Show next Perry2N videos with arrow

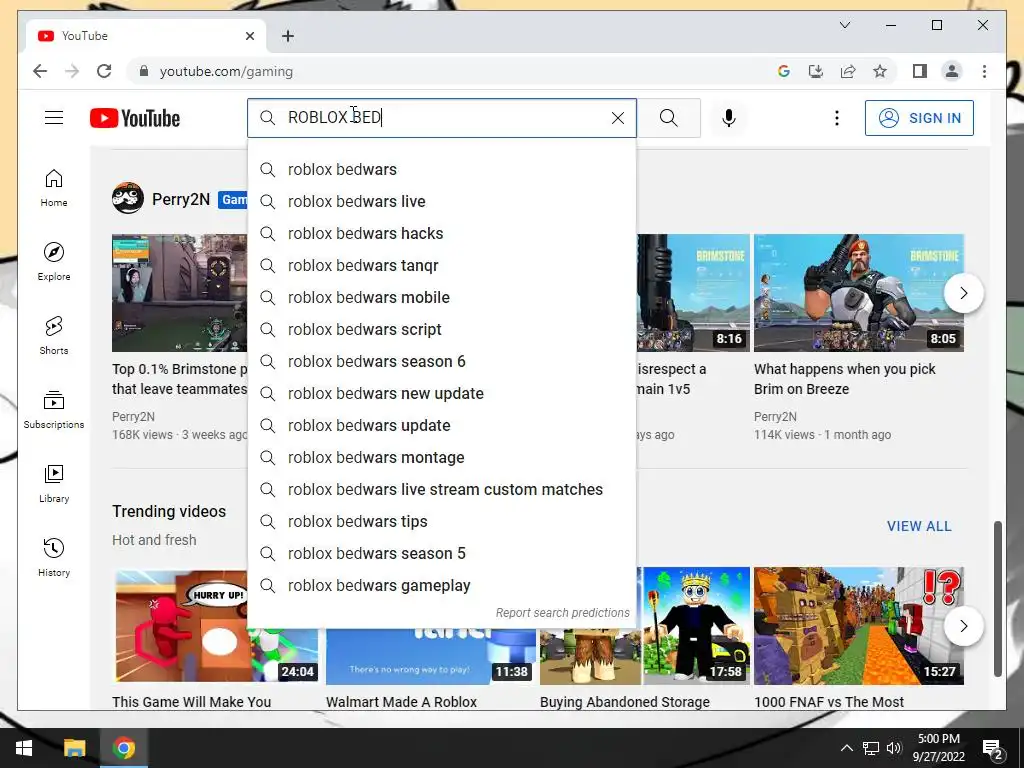click(x=963, y=293)
